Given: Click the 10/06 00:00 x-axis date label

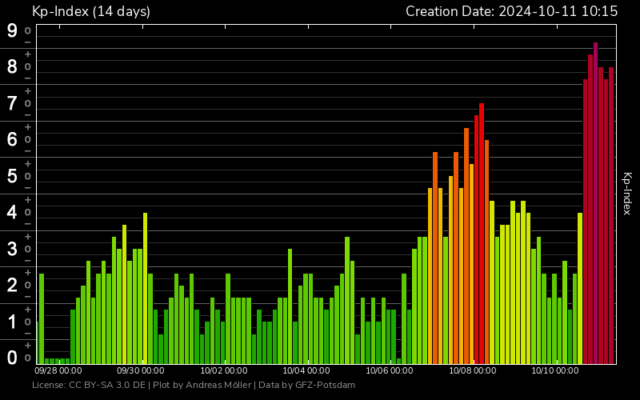Looking at the screenshot, I should (x=390, y=370).
